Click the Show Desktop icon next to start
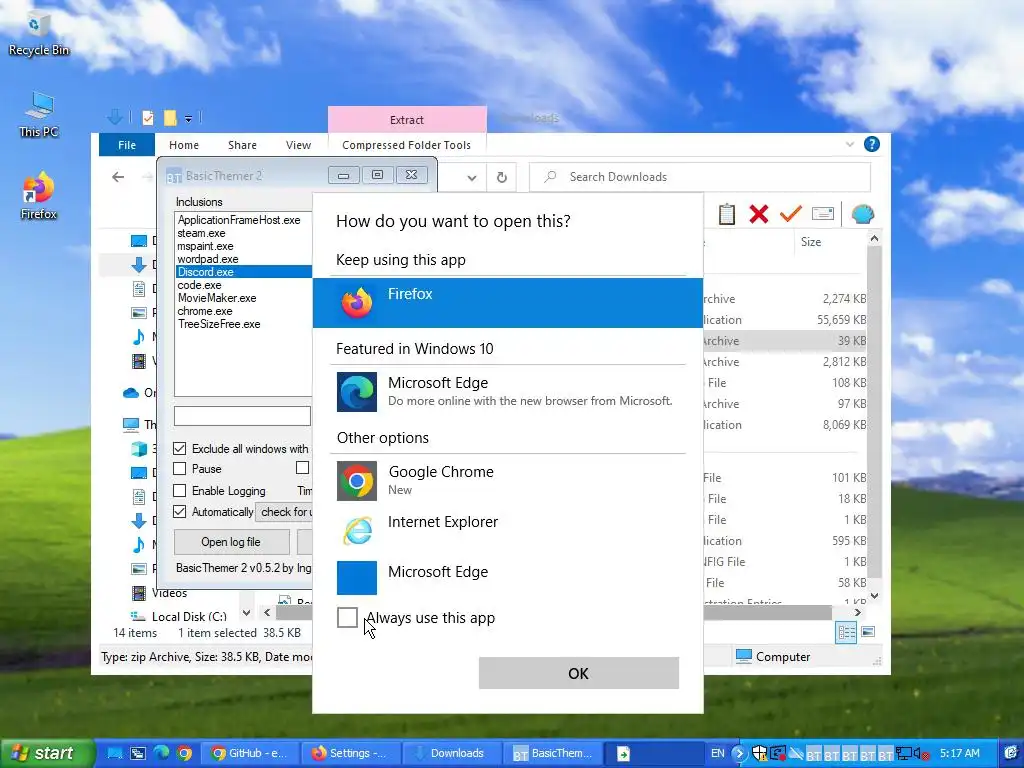Viewport: 1024px width, 768px height. click(x=115, y=753)
